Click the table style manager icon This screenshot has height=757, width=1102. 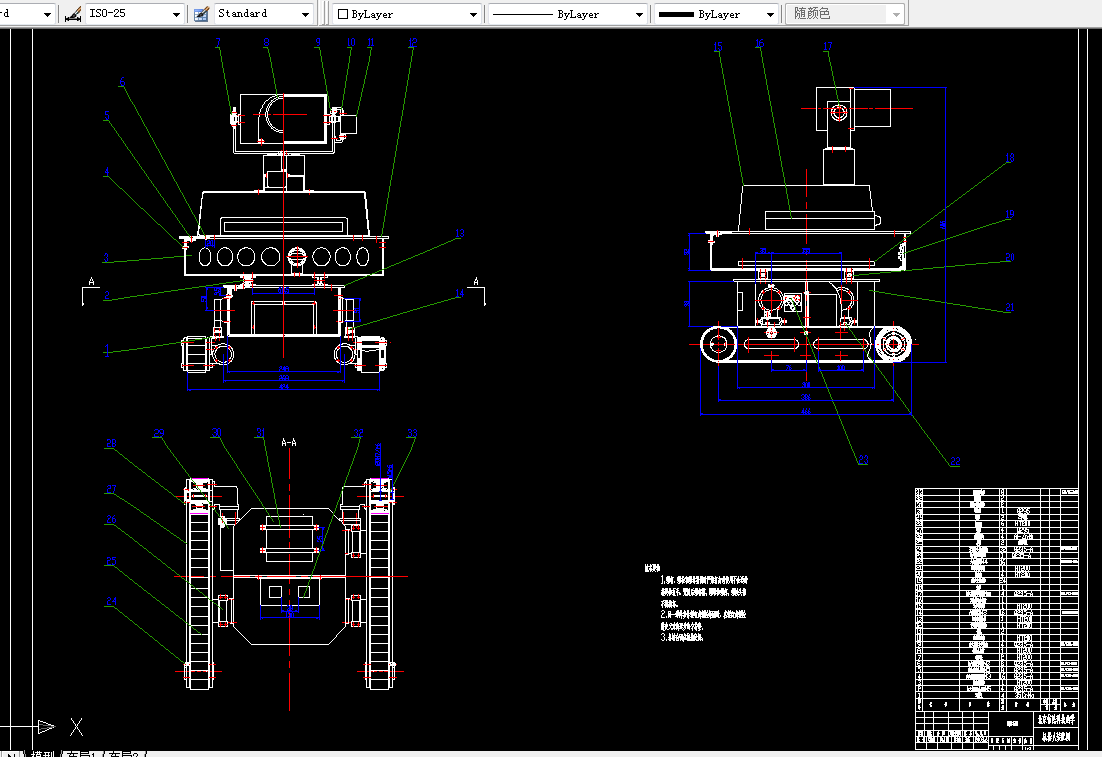(x=202, y=14)
